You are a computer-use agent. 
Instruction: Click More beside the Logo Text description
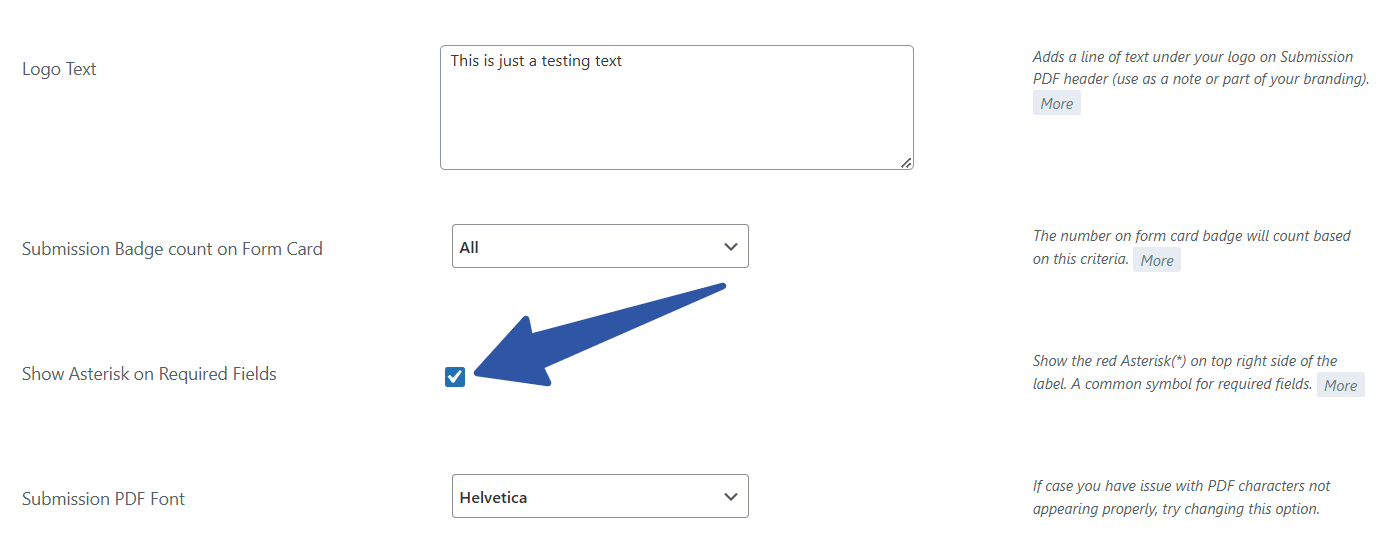[x=1056, y=103]
